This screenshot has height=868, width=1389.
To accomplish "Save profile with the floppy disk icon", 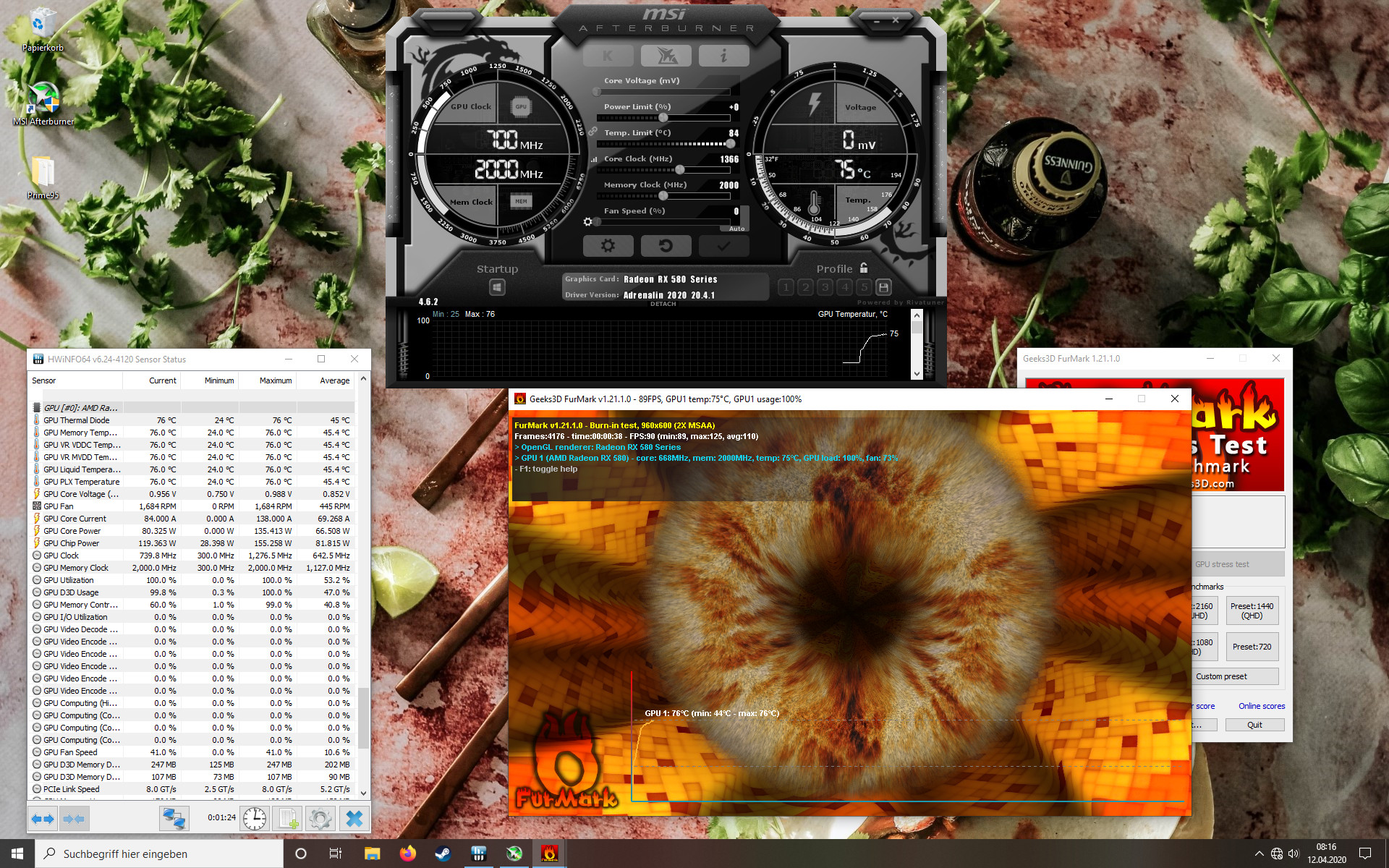I will [883, 287].
